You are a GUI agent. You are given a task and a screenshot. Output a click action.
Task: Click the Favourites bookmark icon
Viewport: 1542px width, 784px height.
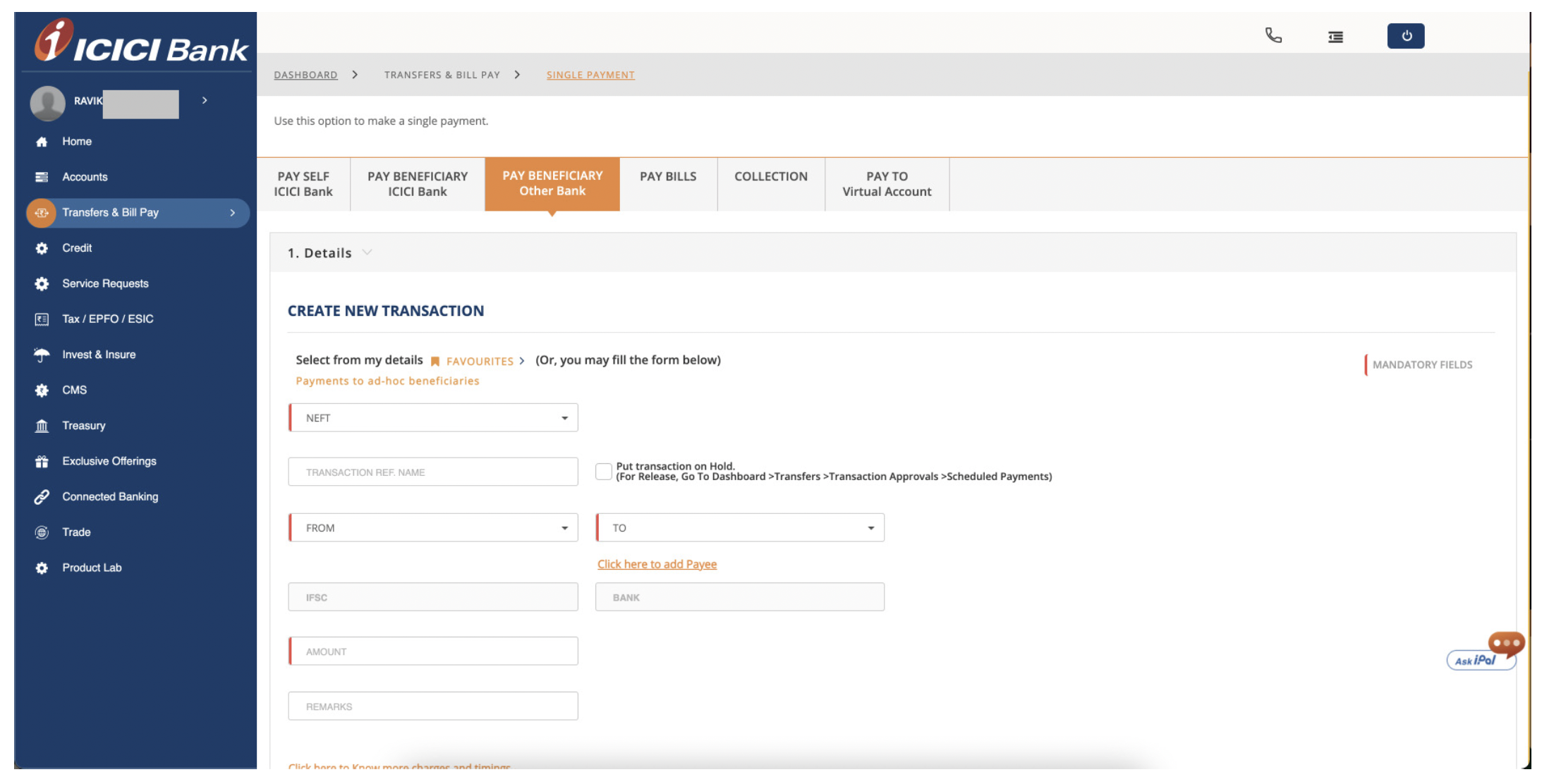435,361
